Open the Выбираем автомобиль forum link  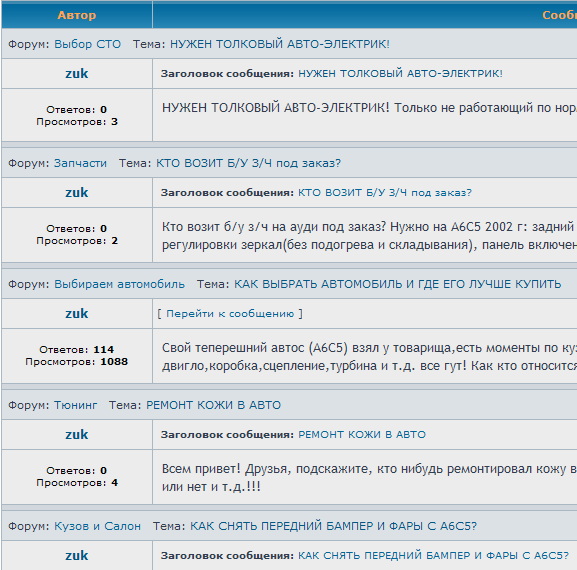click(x=119, y=284)
